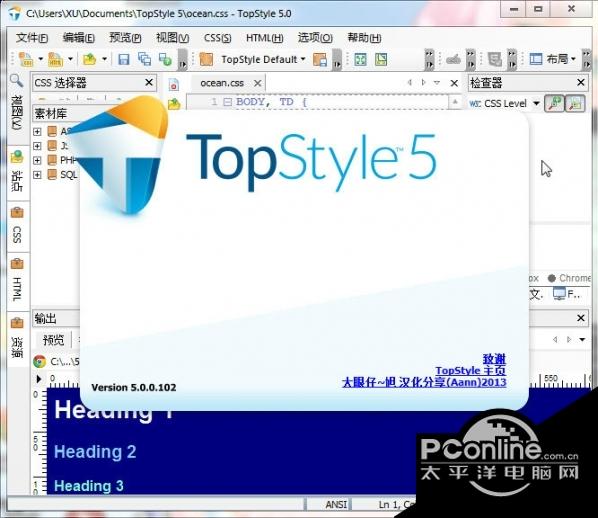Click the save all files icon
This screenshot has width=598, height=518.
[x=144, y=59]
